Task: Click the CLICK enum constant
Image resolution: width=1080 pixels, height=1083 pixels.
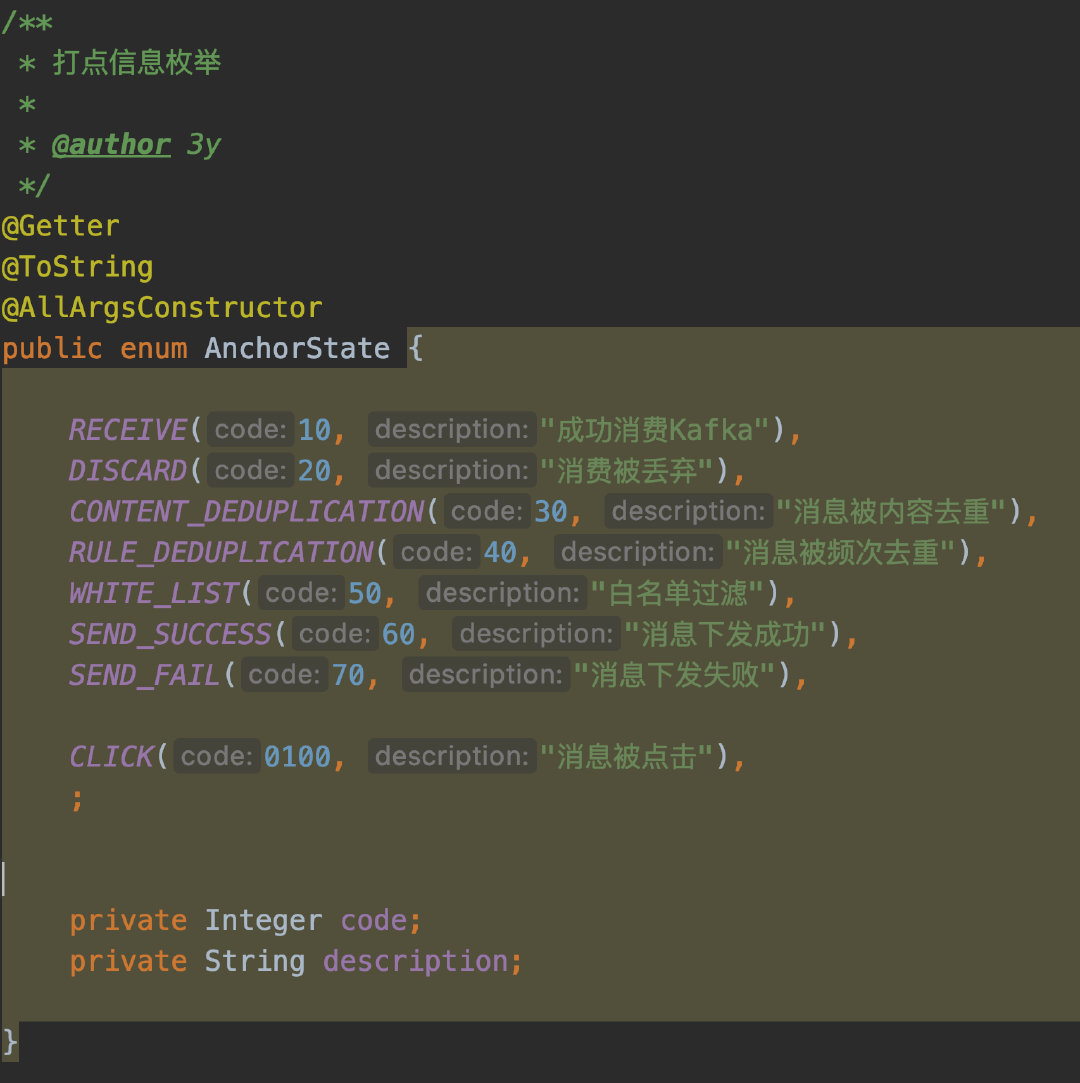Action: point(110,756)
